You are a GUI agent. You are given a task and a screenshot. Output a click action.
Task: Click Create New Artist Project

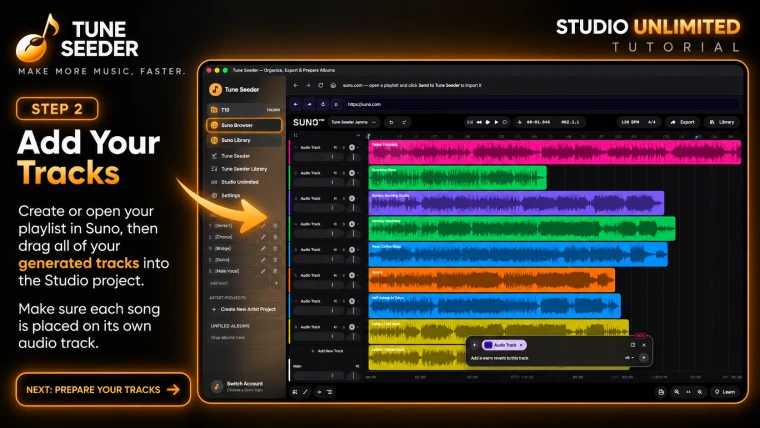pyautogui.click(x=244, y=309)
